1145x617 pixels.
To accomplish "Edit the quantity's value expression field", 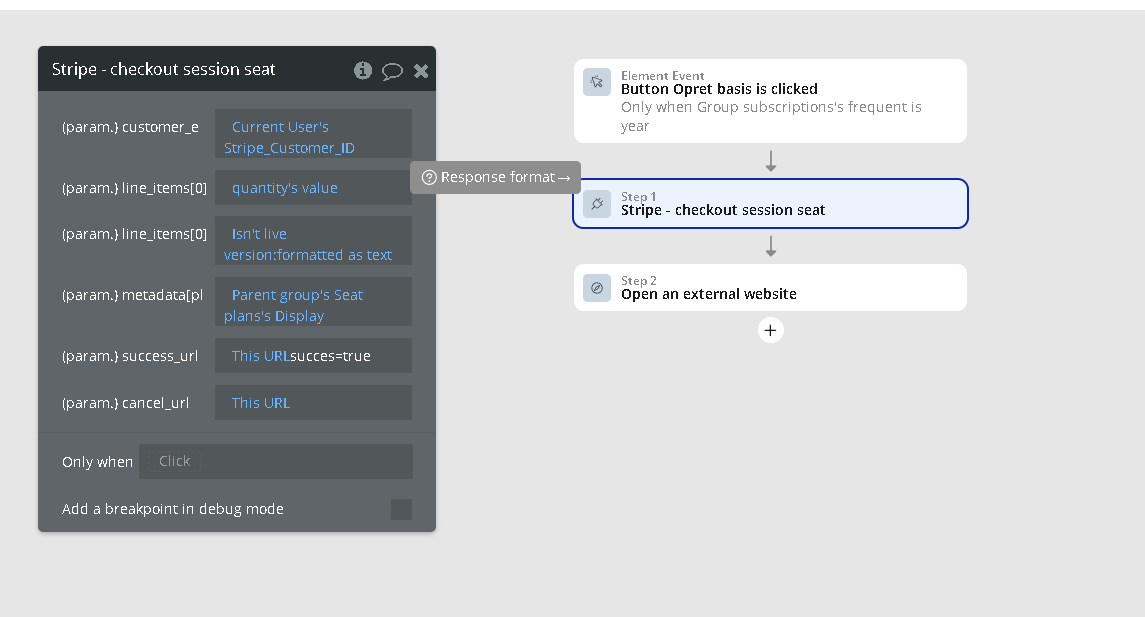I will 313,188.
